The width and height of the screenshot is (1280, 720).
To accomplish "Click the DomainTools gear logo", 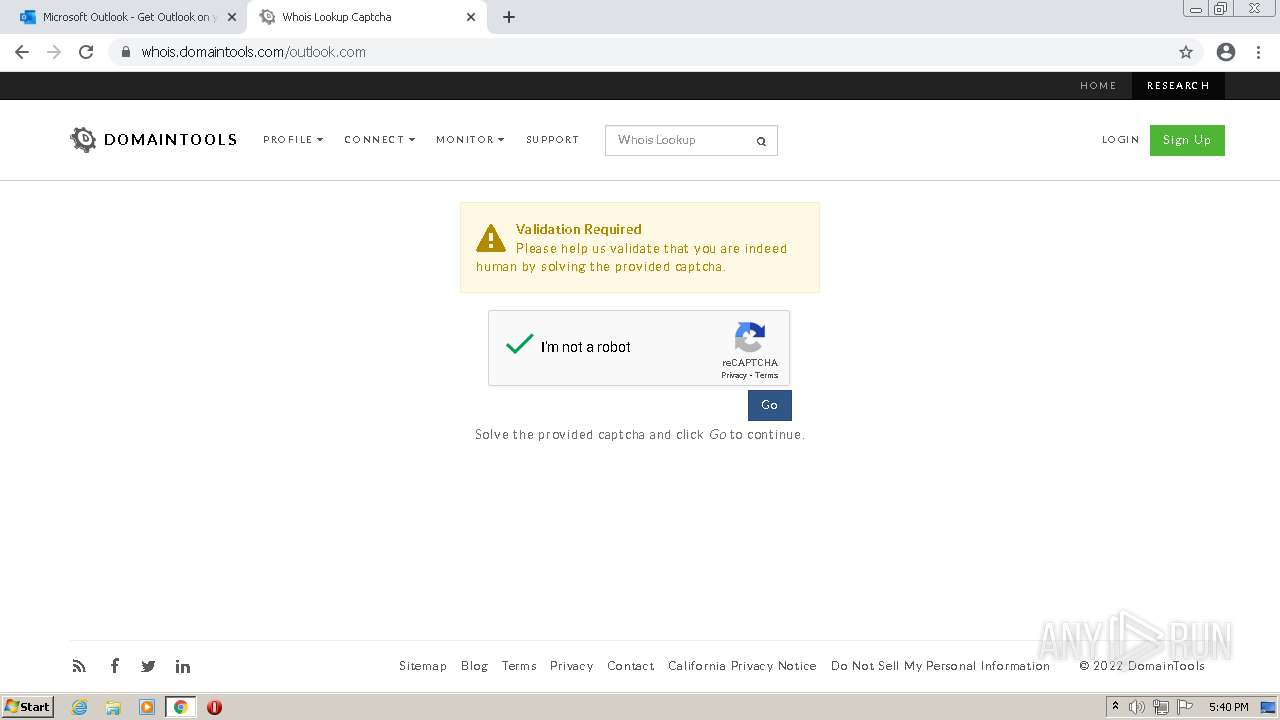I will [83, 139].
